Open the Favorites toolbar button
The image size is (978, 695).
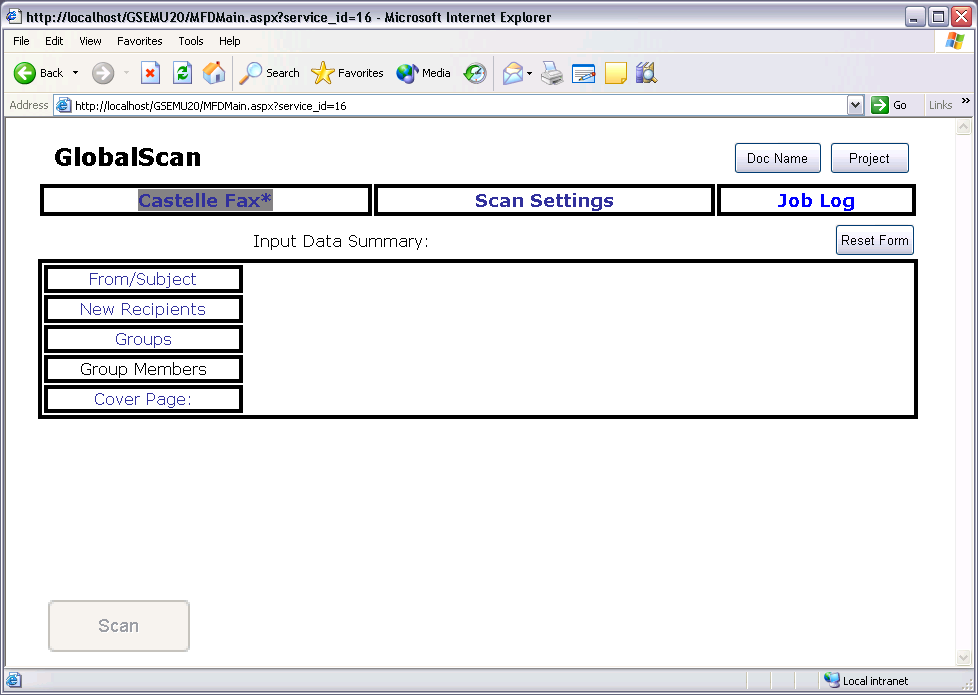tap(347, 73)
